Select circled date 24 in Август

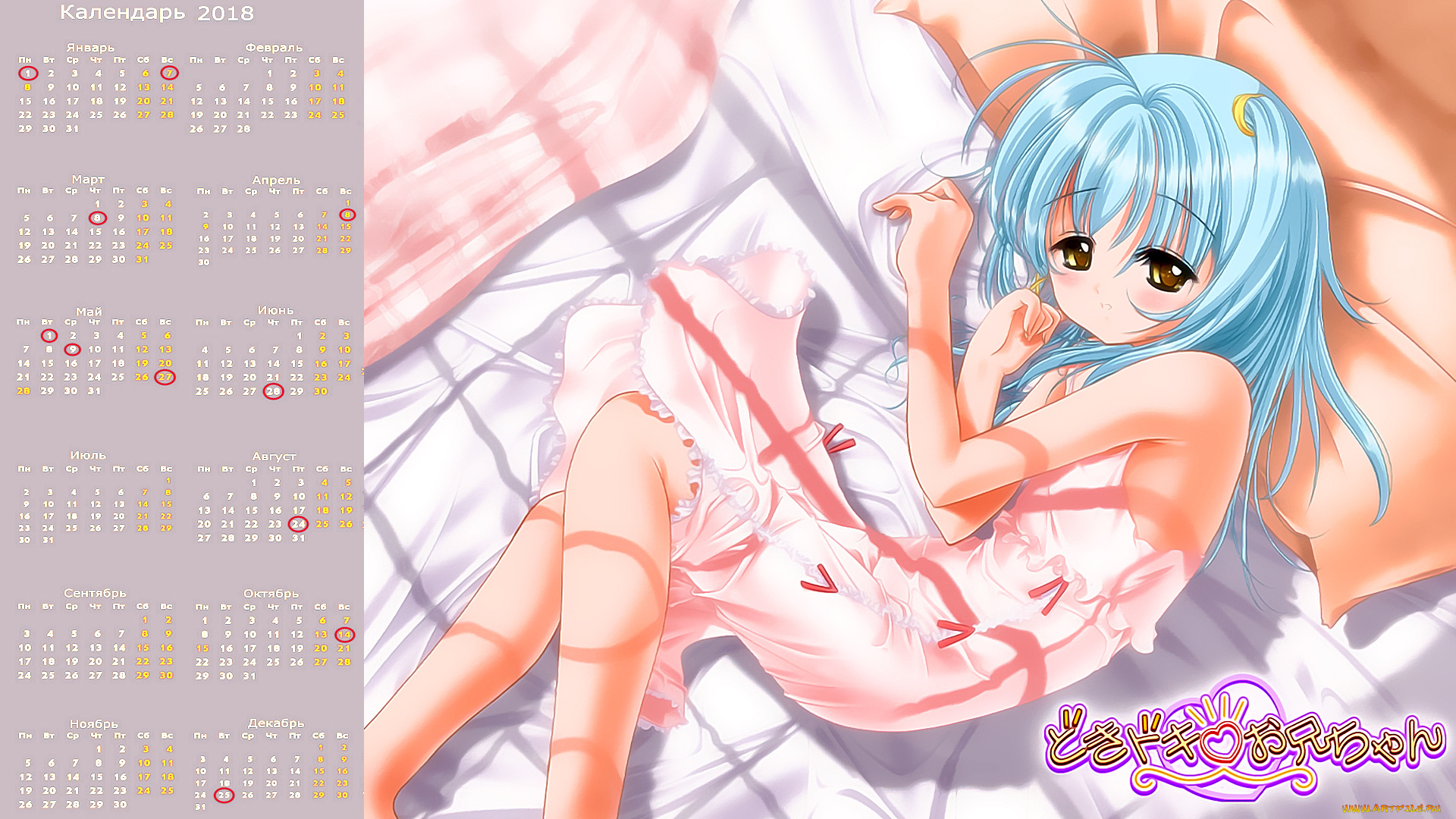click(299, 524)
